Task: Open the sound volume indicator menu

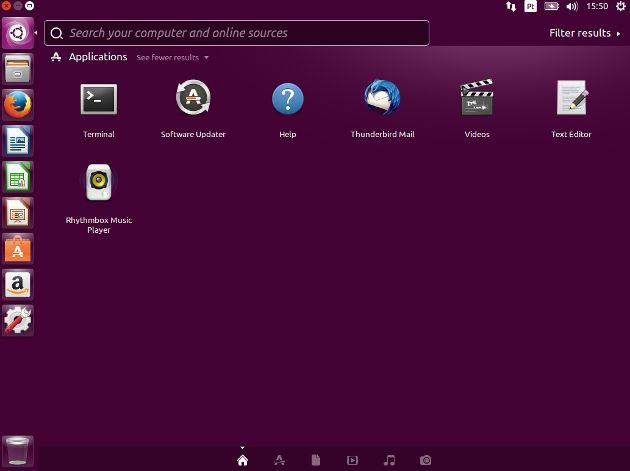Action: tap(572, 7)
